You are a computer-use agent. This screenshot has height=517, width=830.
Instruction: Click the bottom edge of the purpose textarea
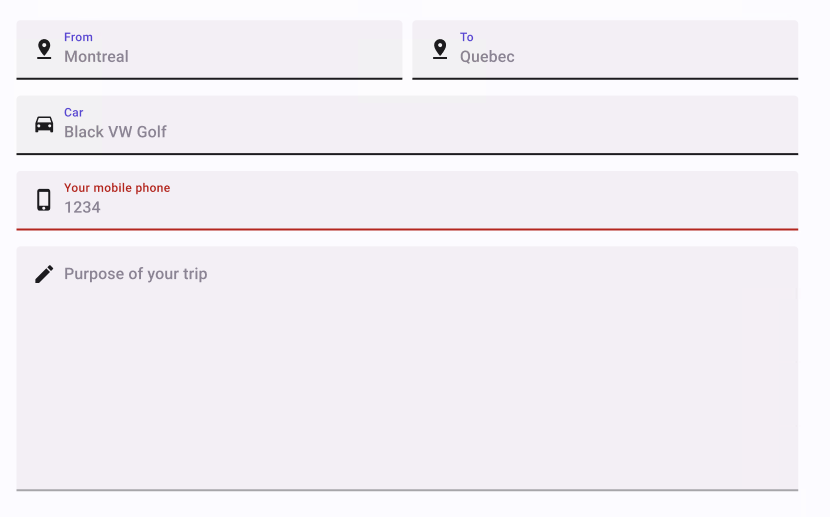click(x=407, y=489)
